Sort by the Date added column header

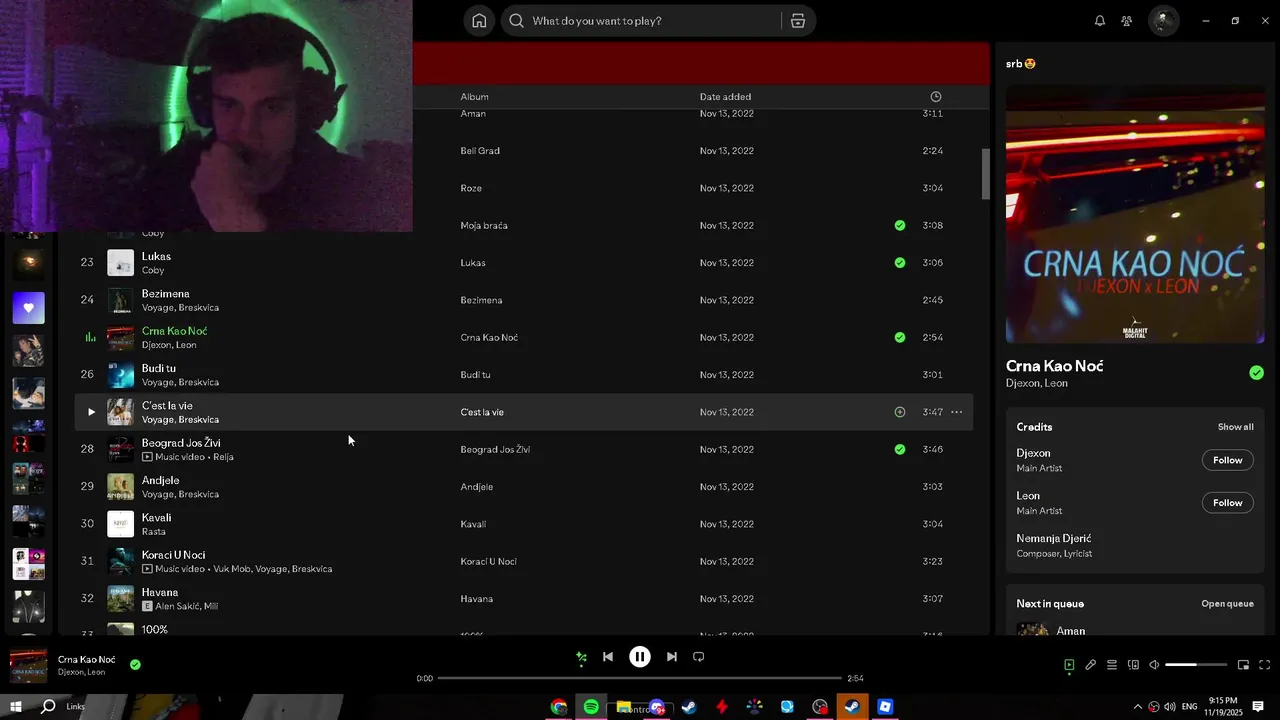point(725,97)
